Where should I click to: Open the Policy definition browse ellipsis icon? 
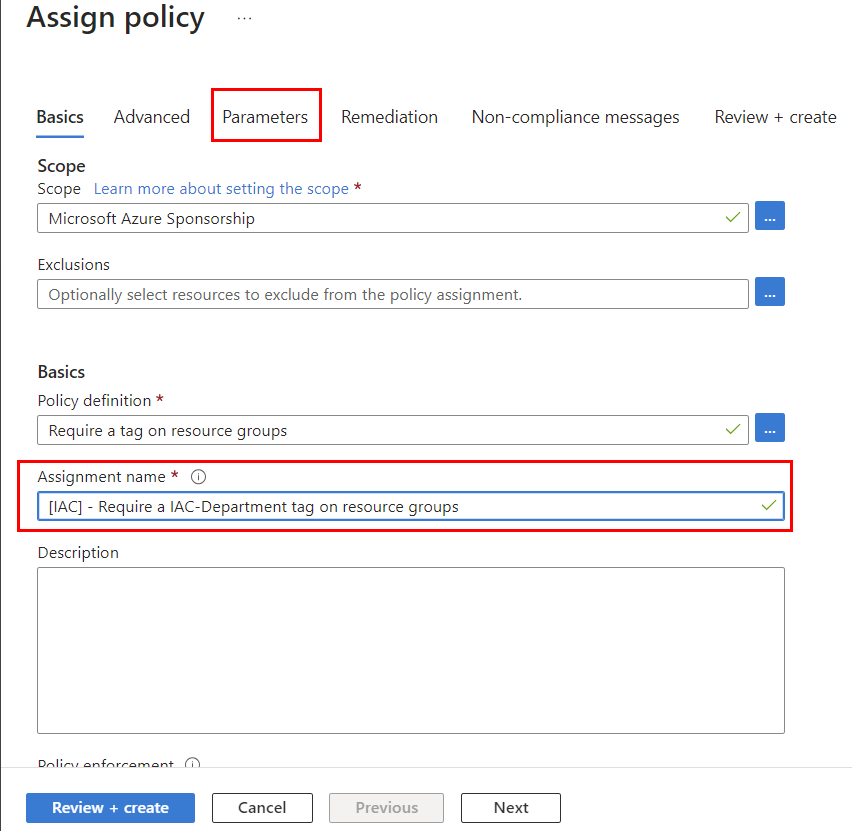click(x=769, y=427)
